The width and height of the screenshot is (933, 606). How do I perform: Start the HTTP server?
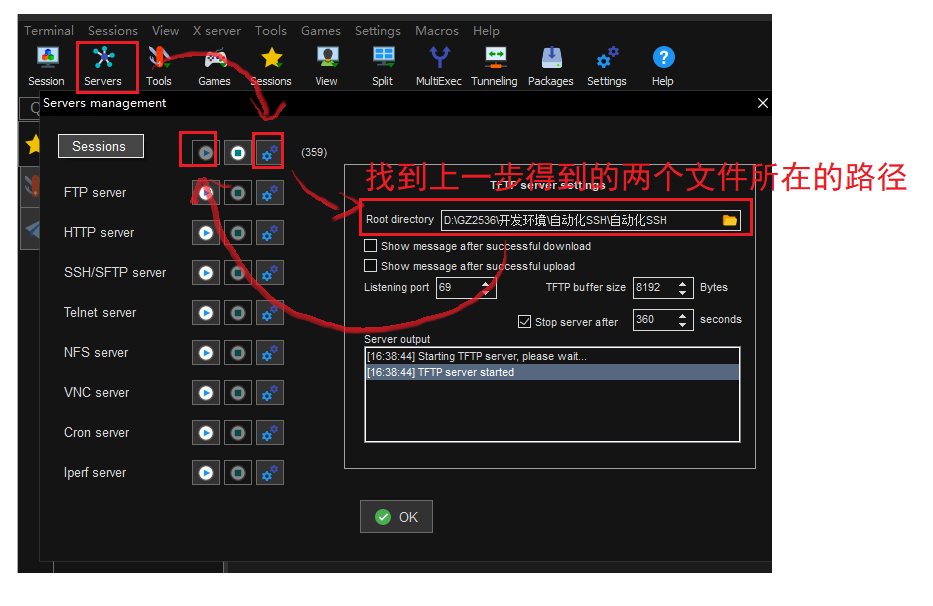coord(206,233)
